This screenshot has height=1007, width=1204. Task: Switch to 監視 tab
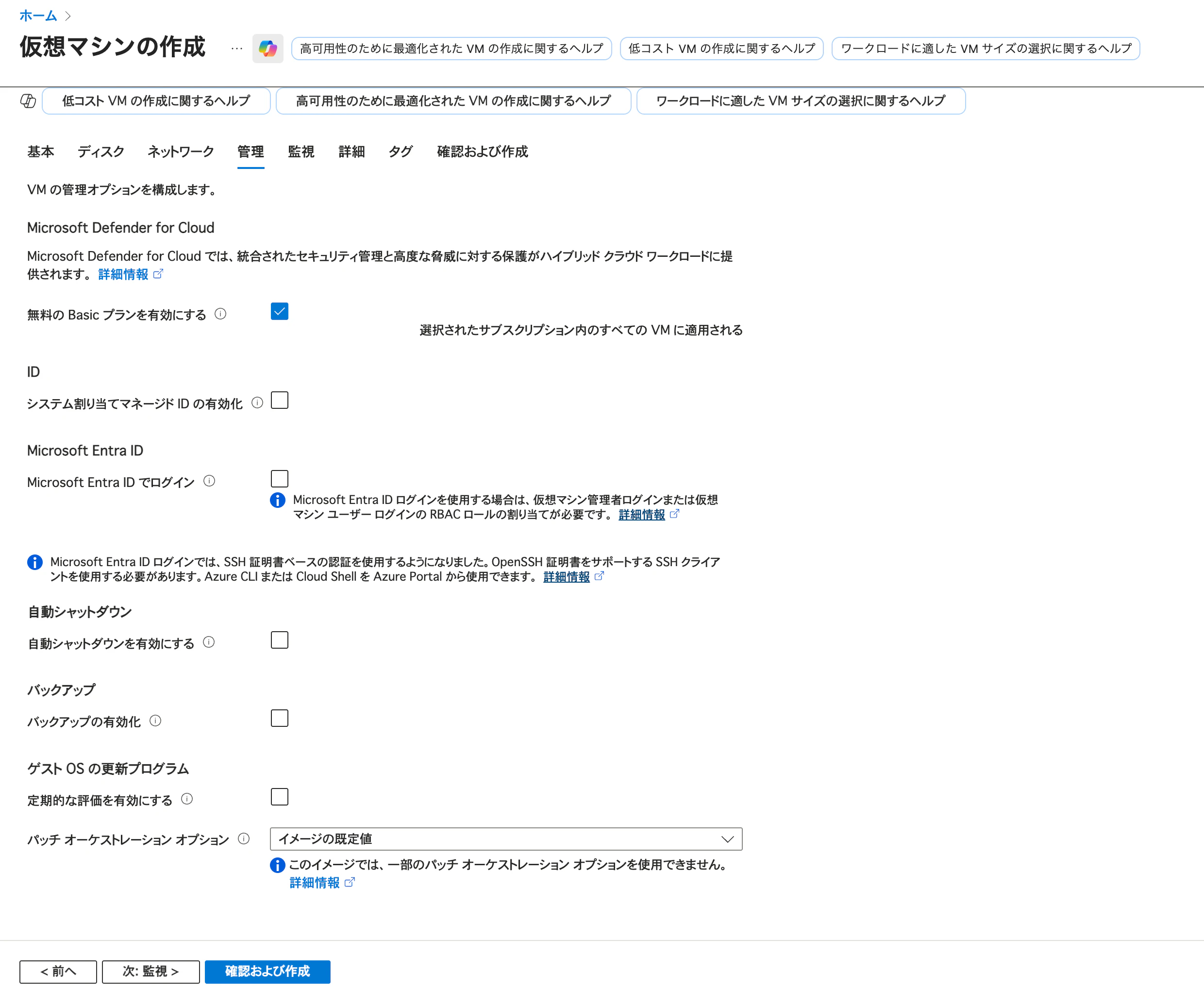coord(301,151)
